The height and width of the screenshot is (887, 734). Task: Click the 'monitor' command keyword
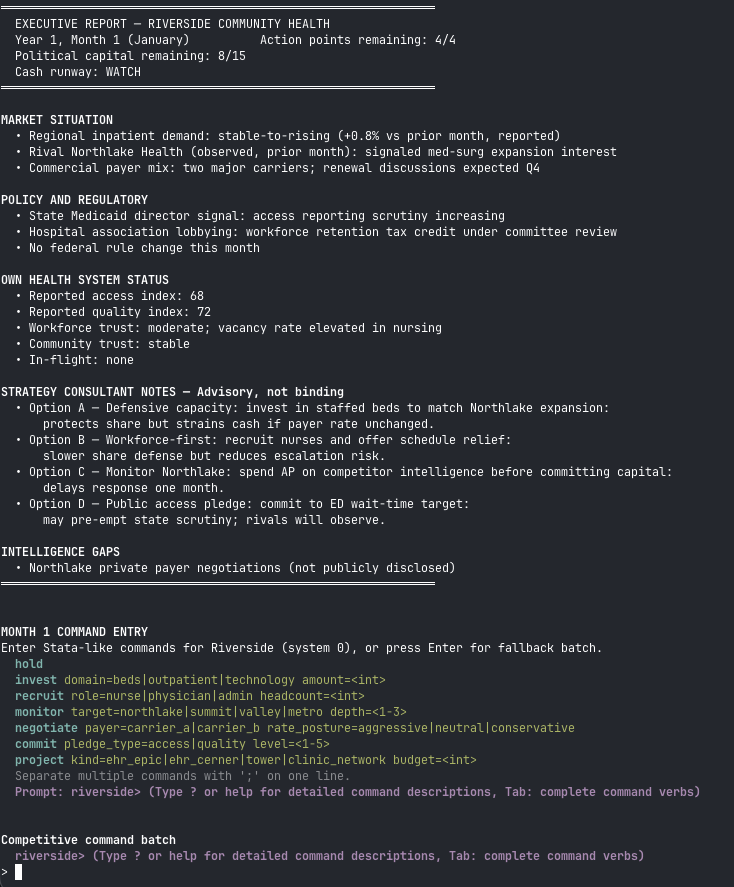pos(39,712)
